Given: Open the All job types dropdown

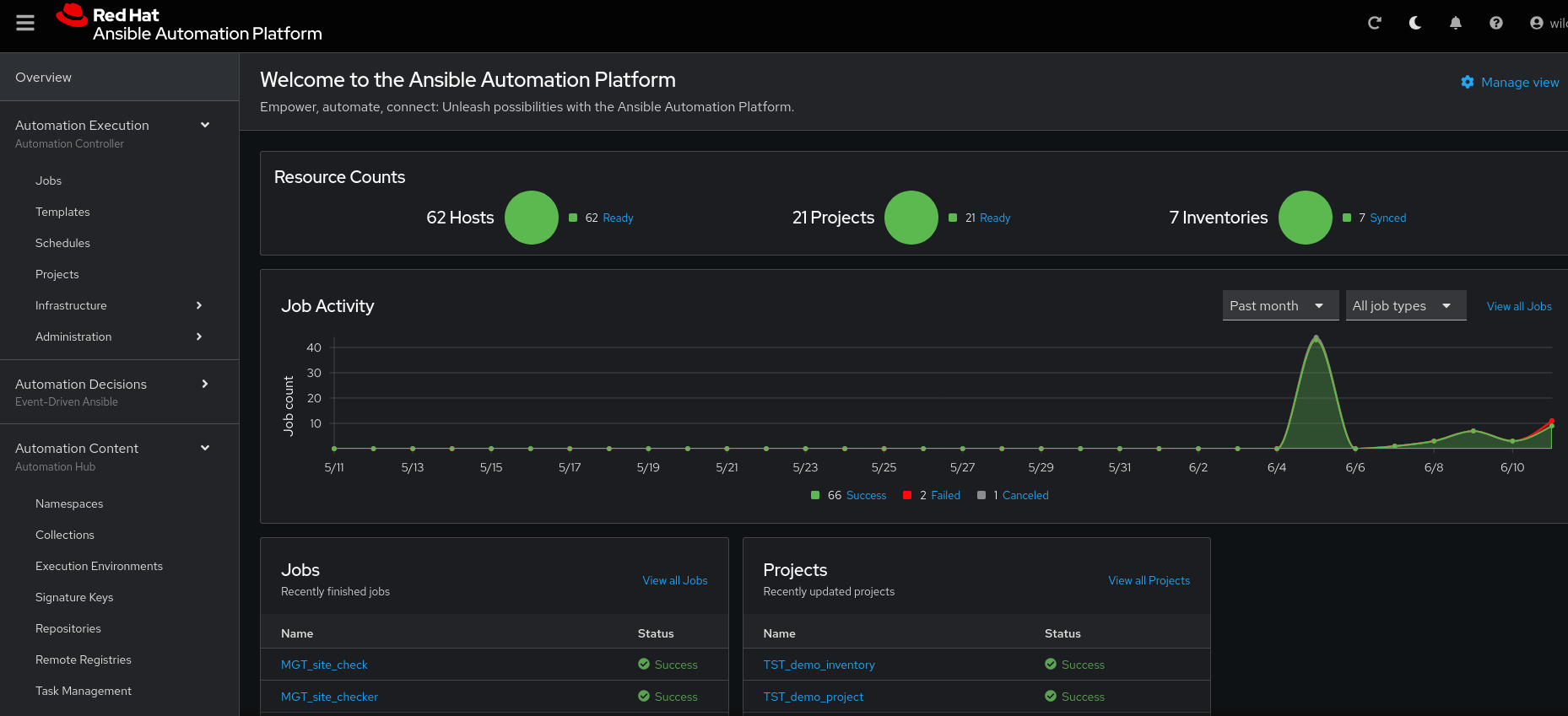Looking at the screenshot, I should tap(1404, 305).
